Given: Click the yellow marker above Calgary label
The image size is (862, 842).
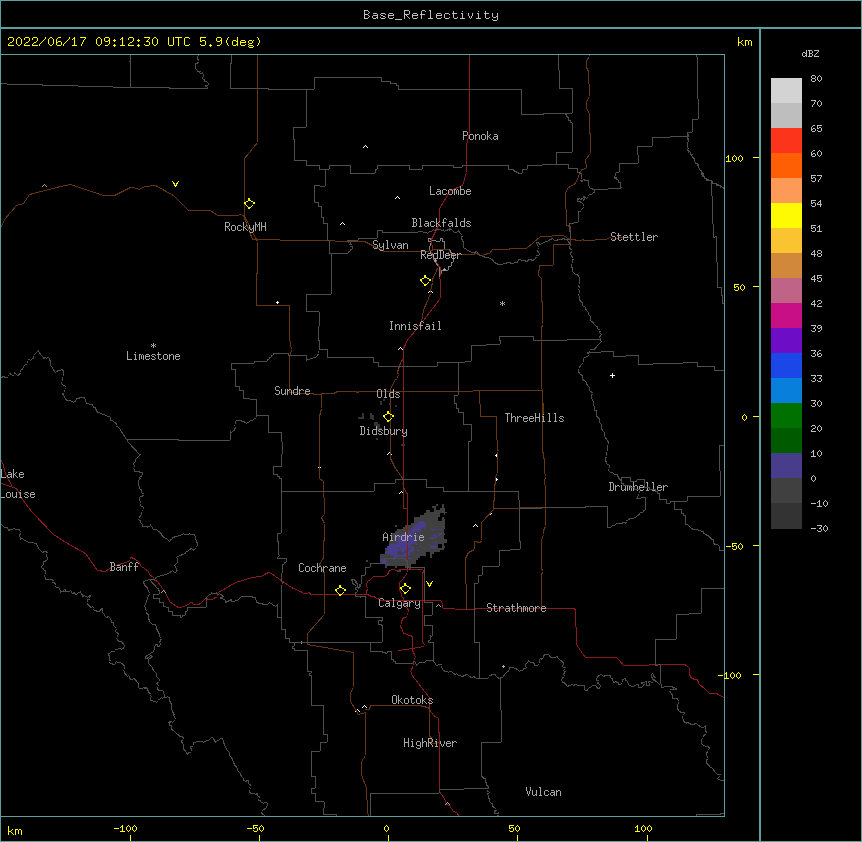Looking at the screenshot, I should click(x=405, y=589).
